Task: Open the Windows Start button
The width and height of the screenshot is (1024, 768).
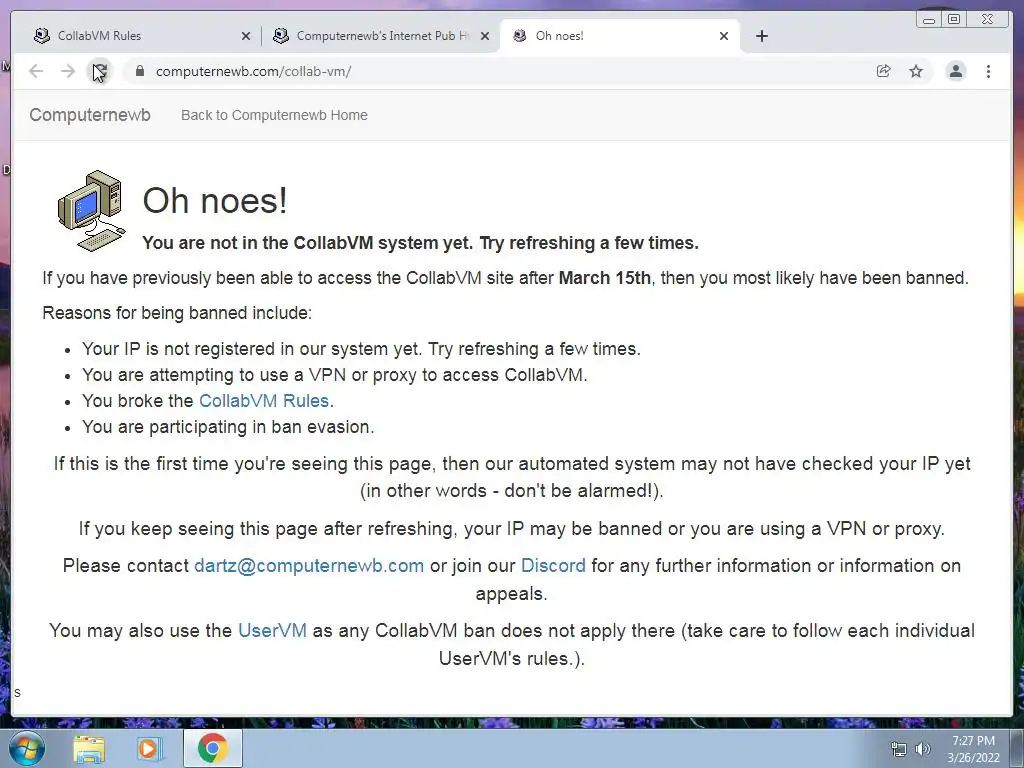Action: pyautogui.click(x=27, y=748)
